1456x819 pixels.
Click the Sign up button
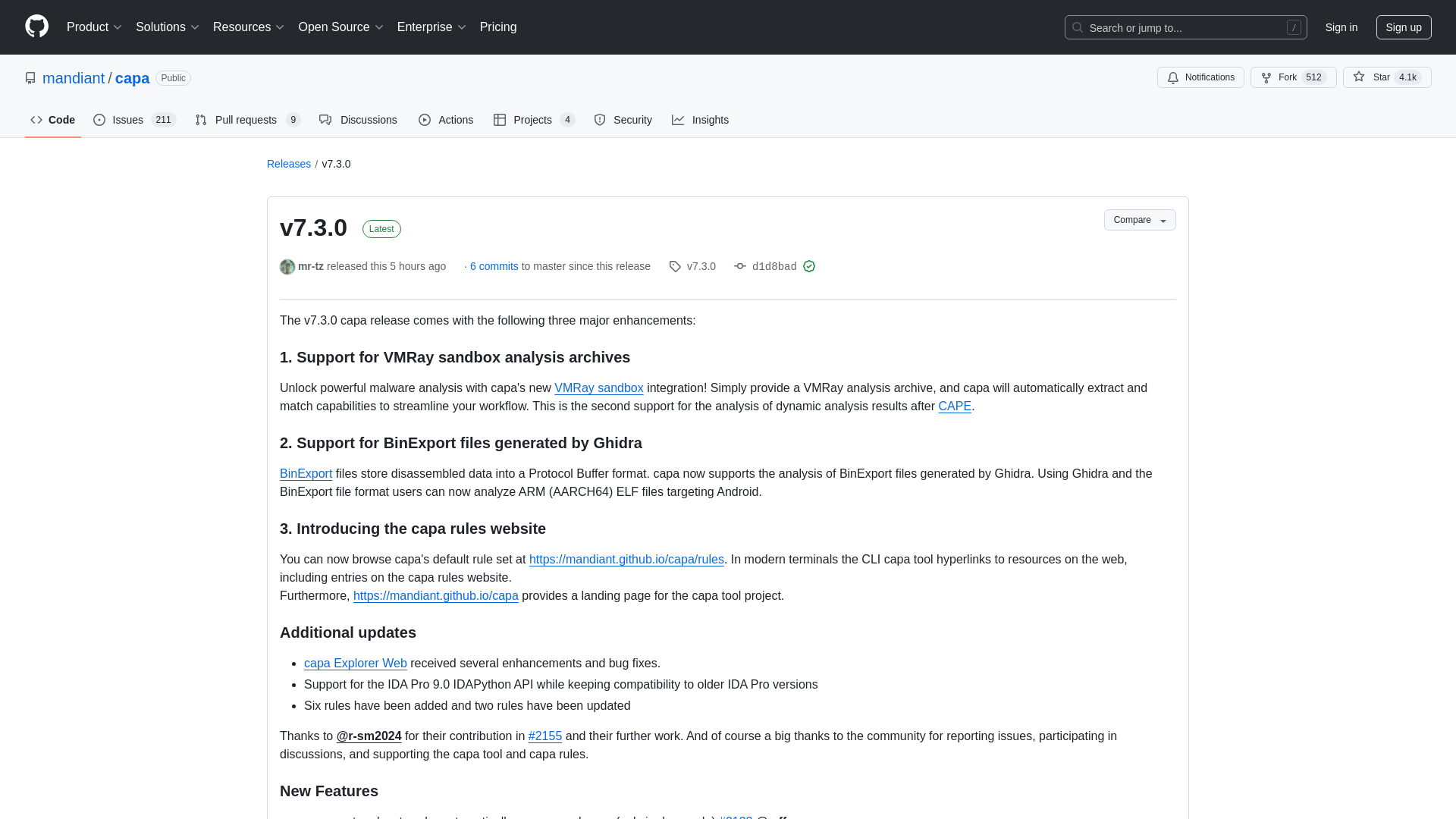pos(1404,27)
